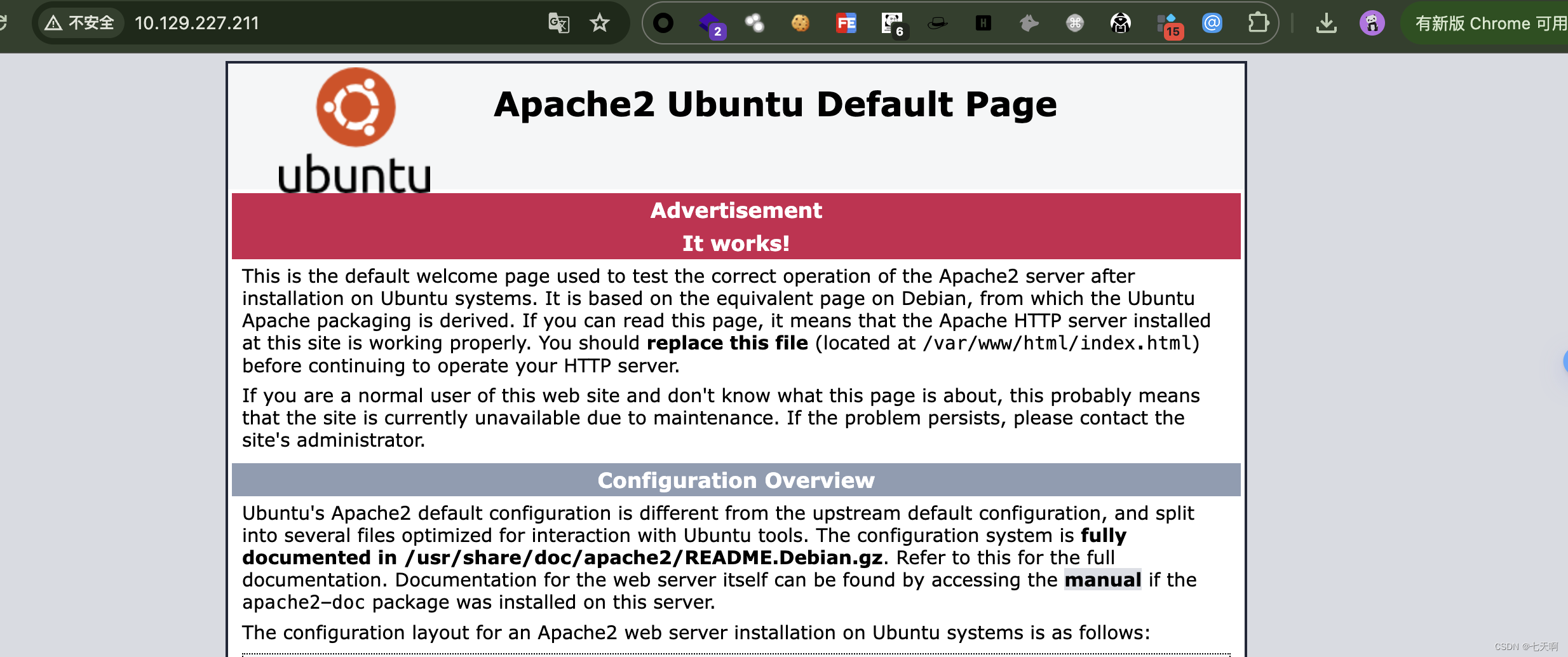Click the Apache2 Ubuntu Default Page heading

[775, 104]
